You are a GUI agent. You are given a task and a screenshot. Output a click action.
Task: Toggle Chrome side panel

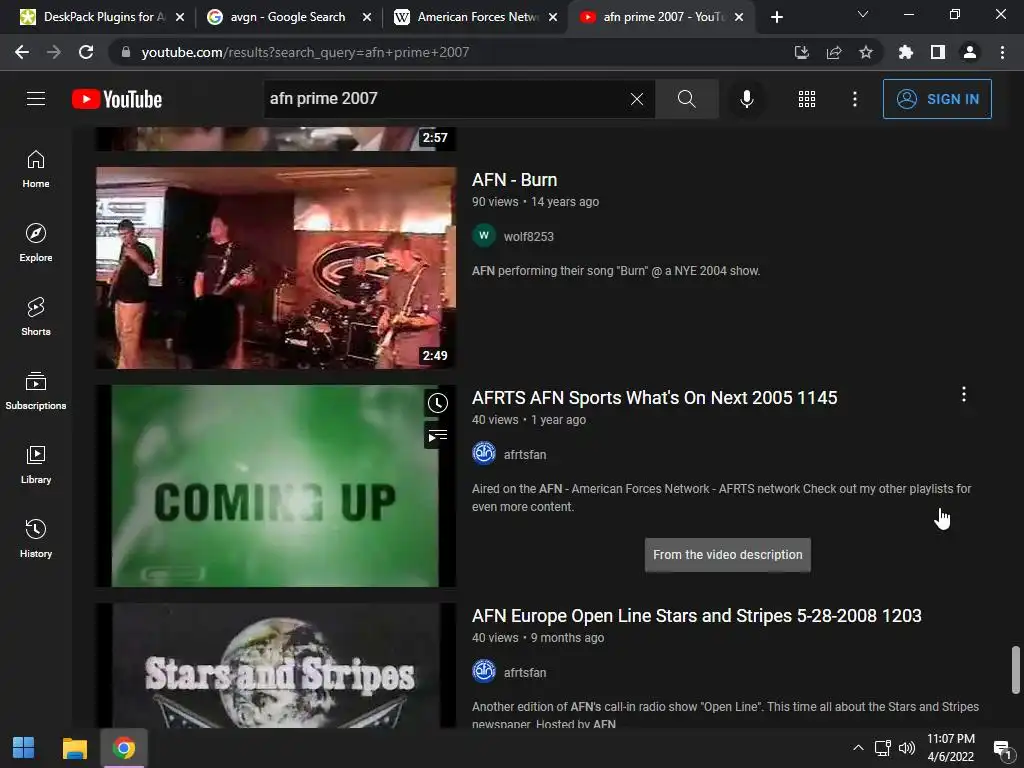937,52
